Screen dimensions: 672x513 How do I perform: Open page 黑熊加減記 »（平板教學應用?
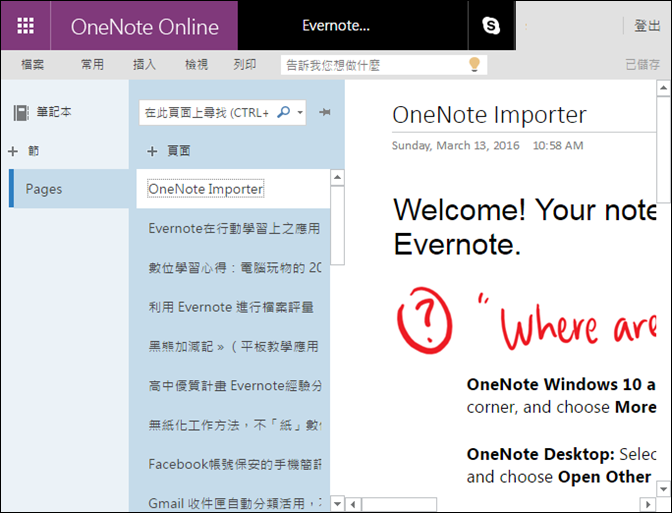pyautogui.click(x=233, y=346)
